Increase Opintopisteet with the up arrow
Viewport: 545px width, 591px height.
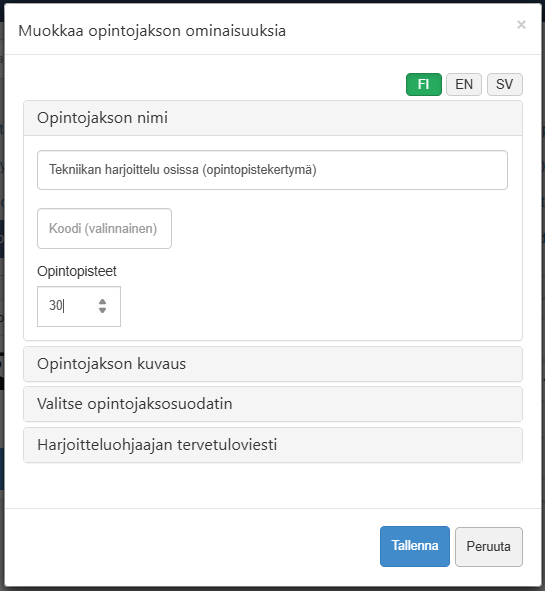pos(103,302)
